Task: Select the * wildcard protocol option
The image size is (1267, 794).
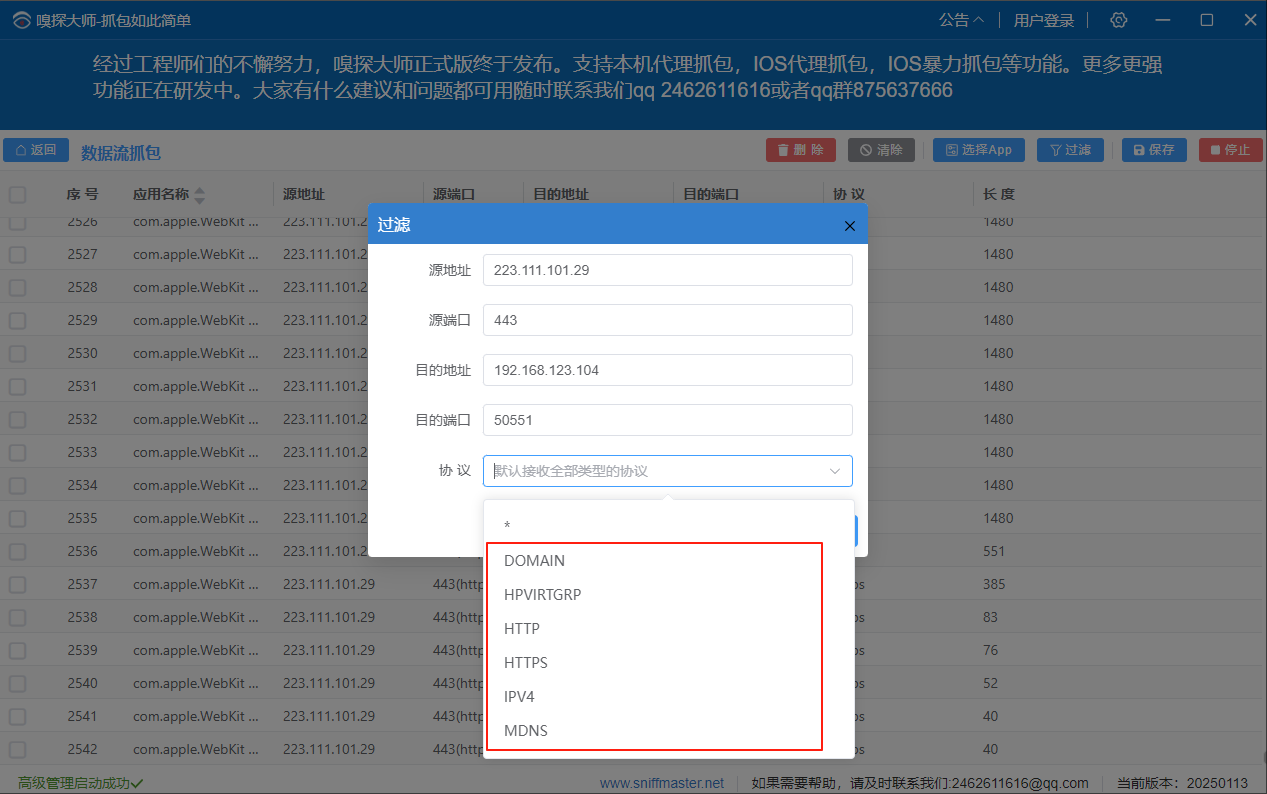Action: click(x=669, y=526)
